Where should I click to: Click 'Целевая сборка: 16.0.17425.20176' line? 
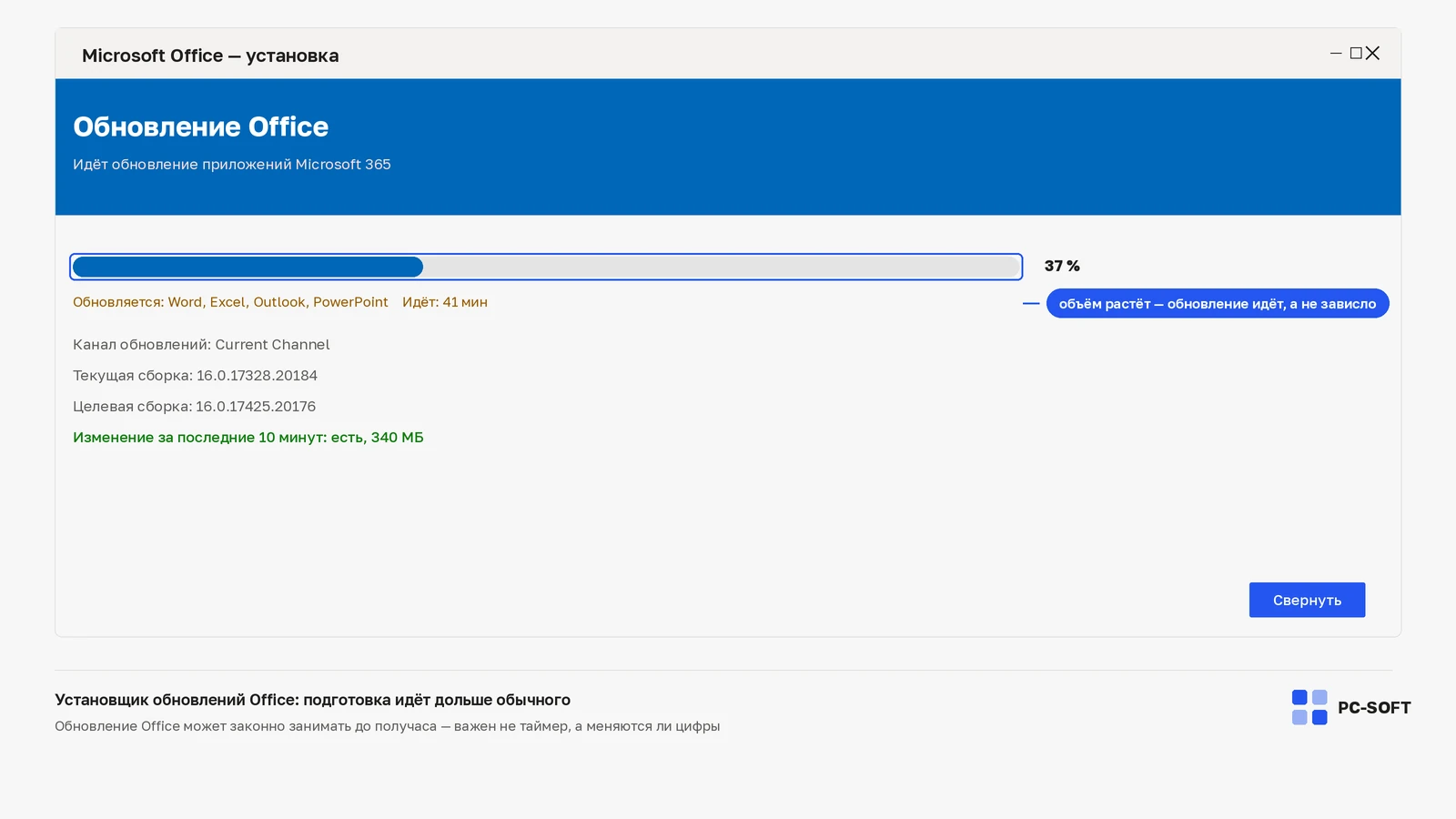click(x=194, y=407)
